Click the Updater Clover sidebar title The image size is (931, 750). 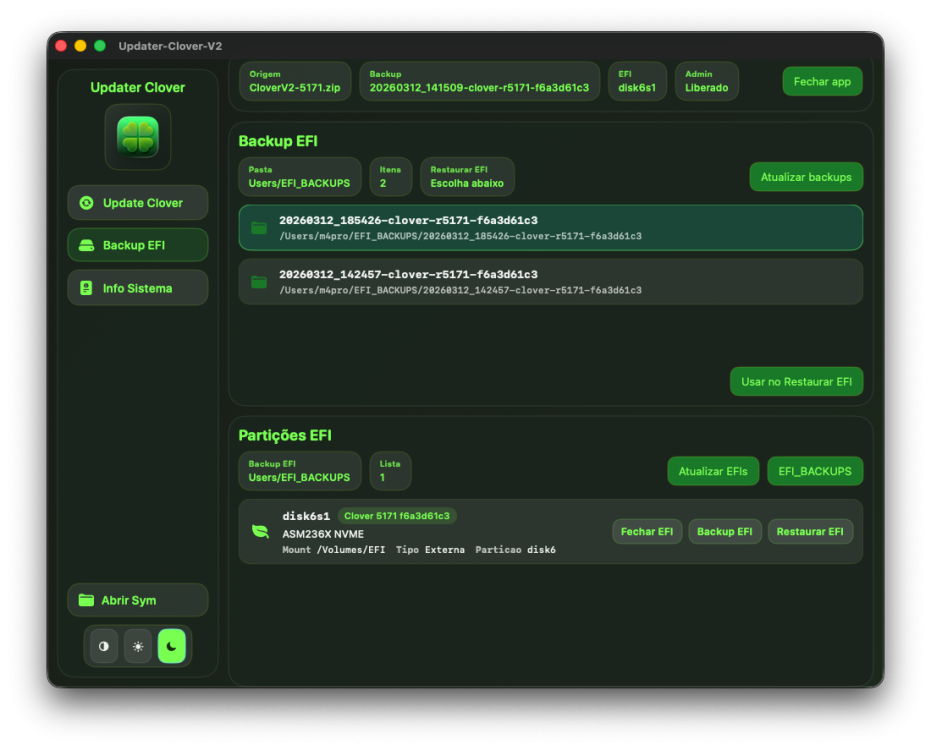[138, 87]
